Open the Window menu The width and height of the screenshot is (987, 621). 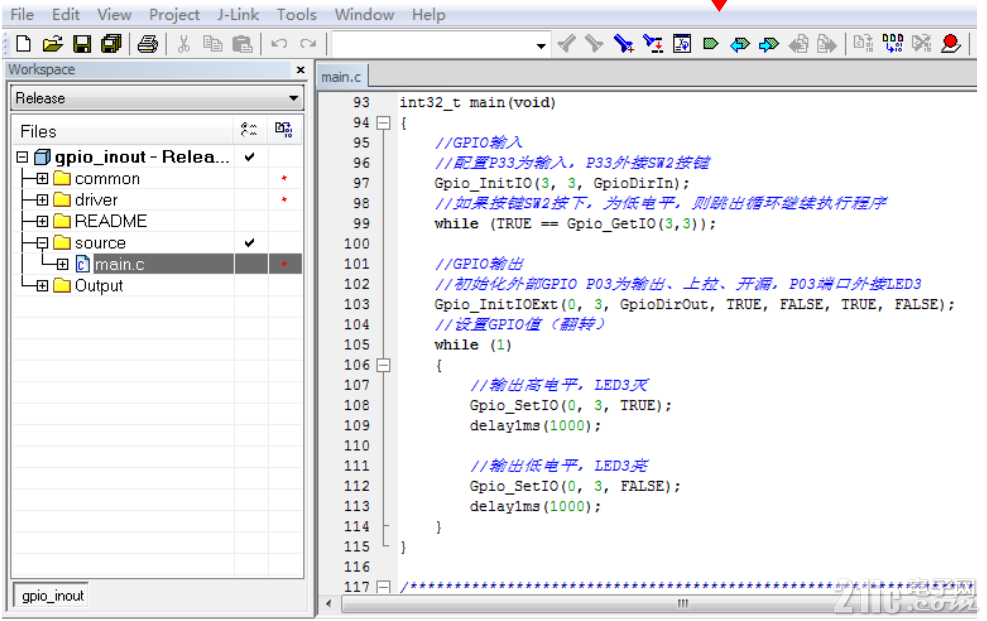point(364,14)
